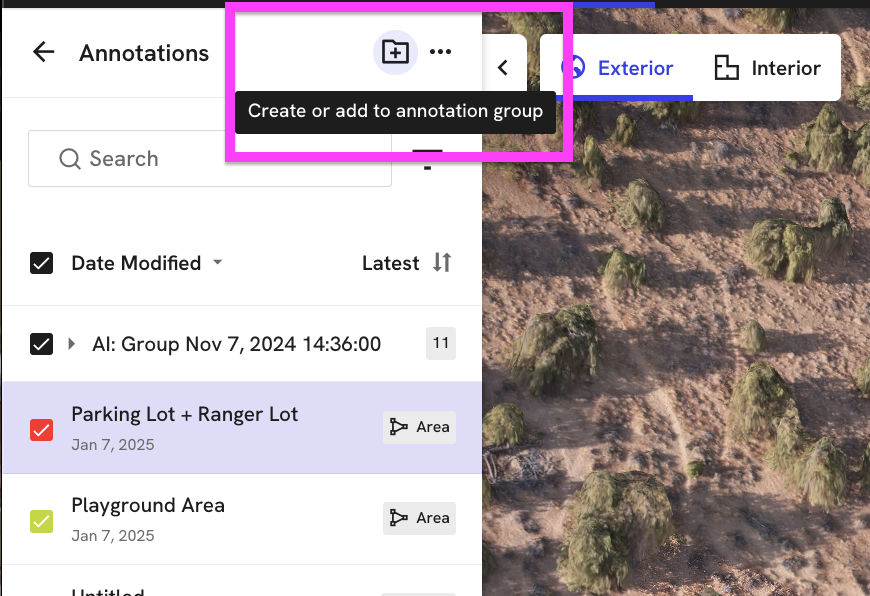Expand the AI: Group Nov 7 tree arrow
The width and height of the screenshot is (870, 596).
[72, 344]
